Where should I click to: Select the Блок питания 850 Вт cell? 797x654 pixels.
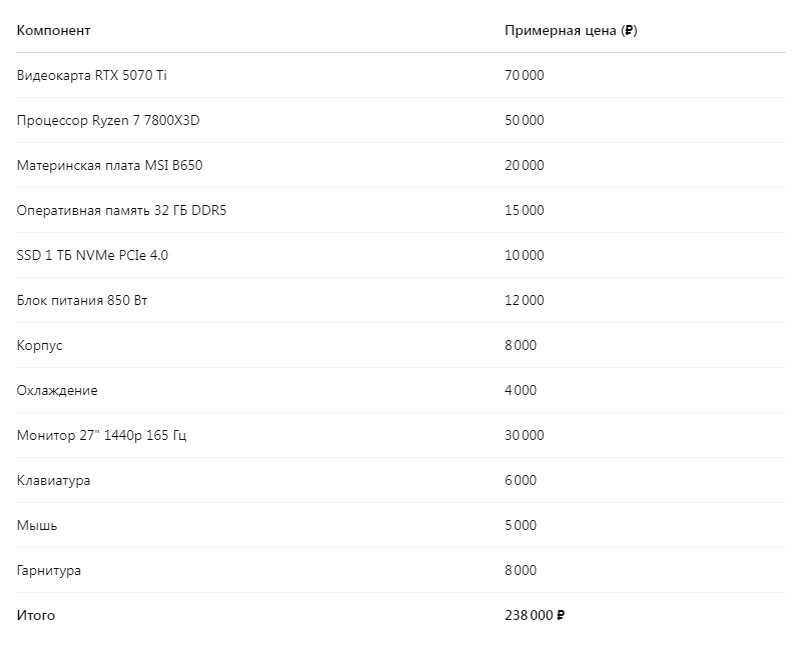[x=82, y=300]
